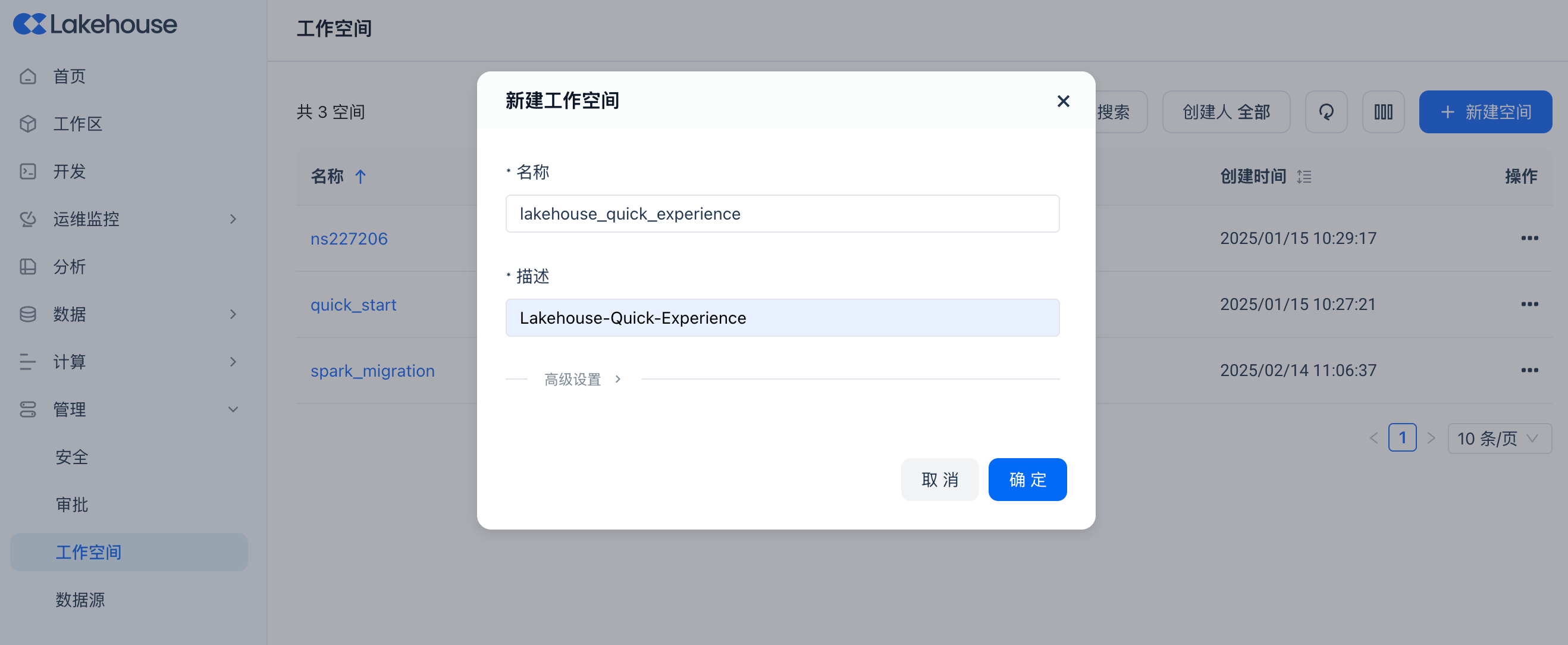This screenshot has width=1568, height=645.
Task: Click the Workspace cube icon in the sidebar
Action: coord(28,124)
